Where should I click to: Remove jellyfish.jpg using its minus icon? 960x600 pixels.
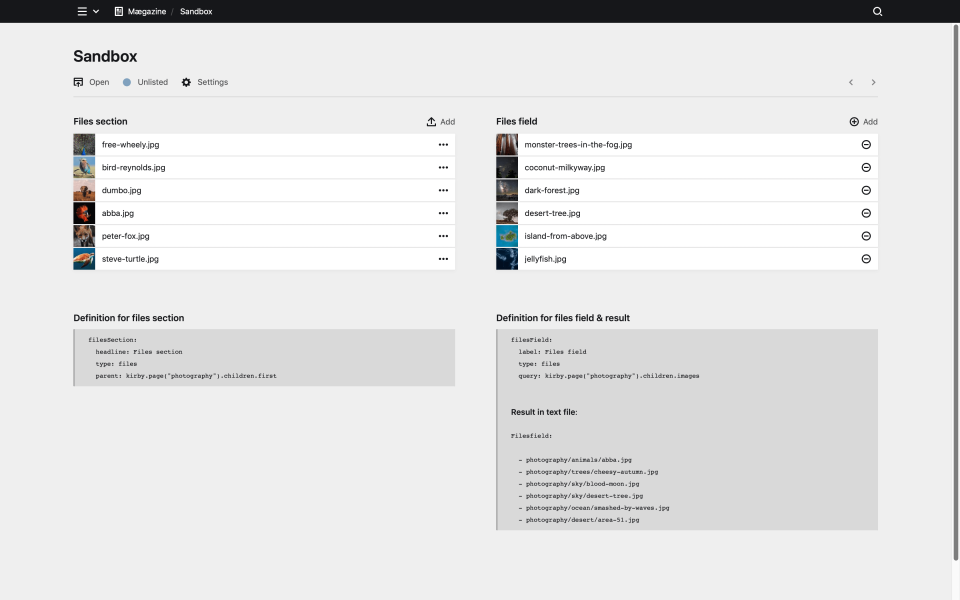866,259
